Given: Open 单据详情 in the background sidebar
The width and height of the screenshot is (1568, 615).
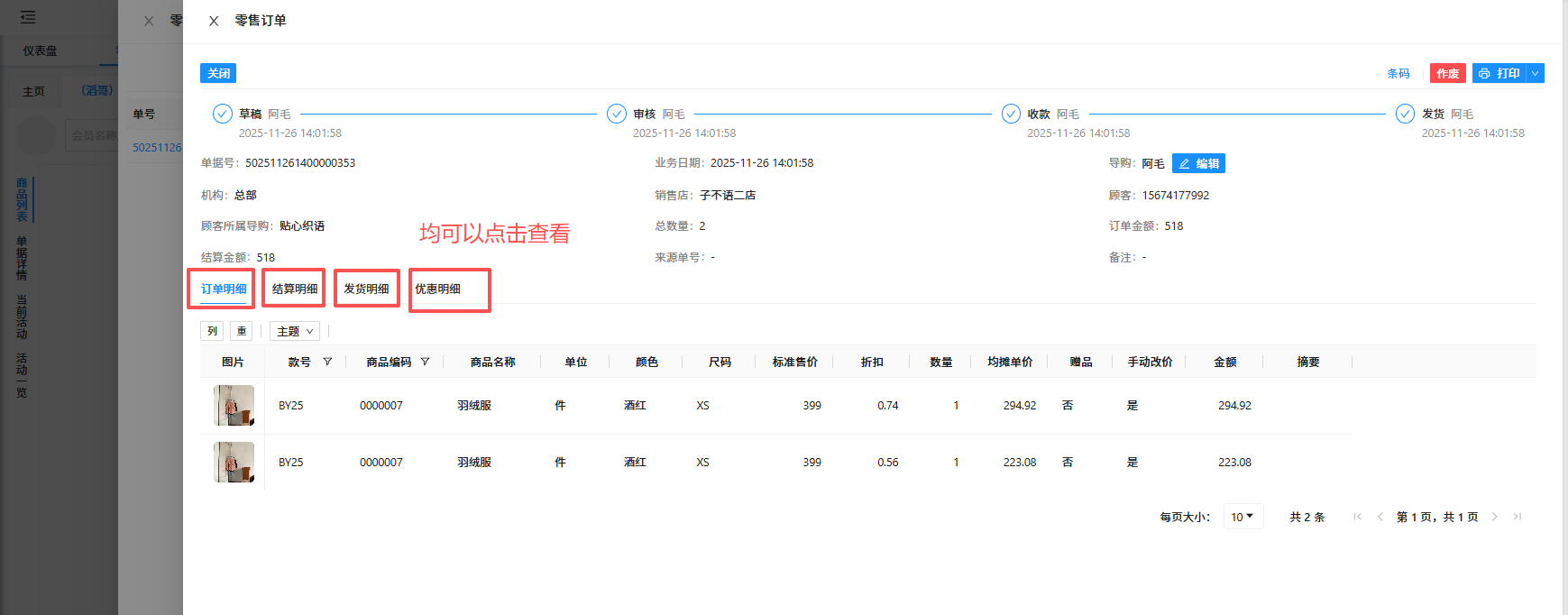Looking at the screenshot, I should (x=22, y=258).
